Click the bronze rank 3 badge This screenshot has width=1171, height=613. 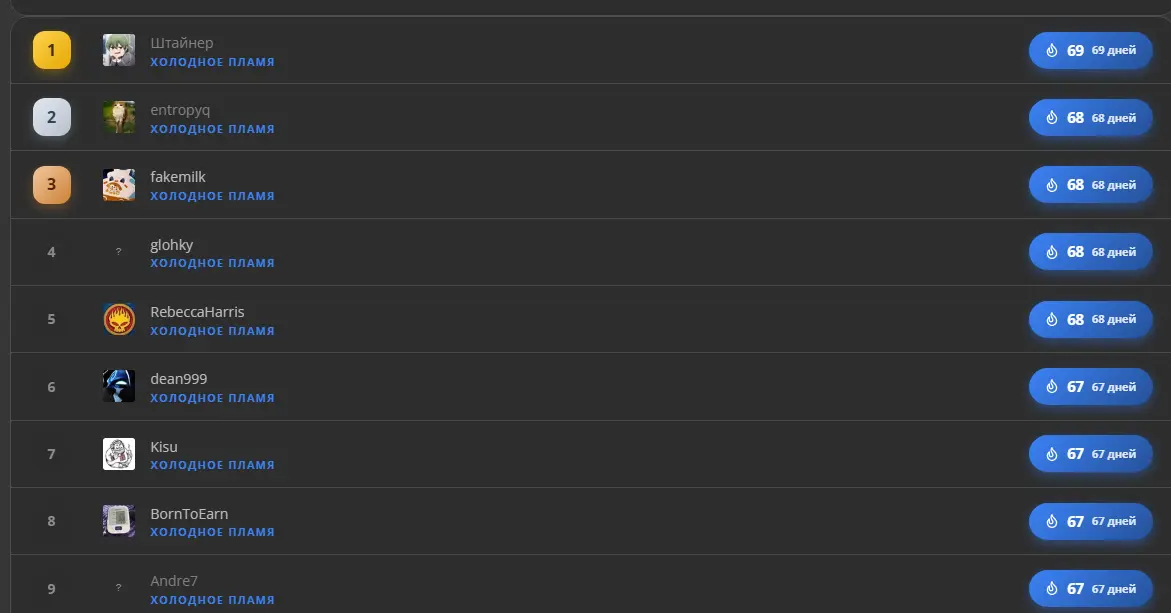52,184
